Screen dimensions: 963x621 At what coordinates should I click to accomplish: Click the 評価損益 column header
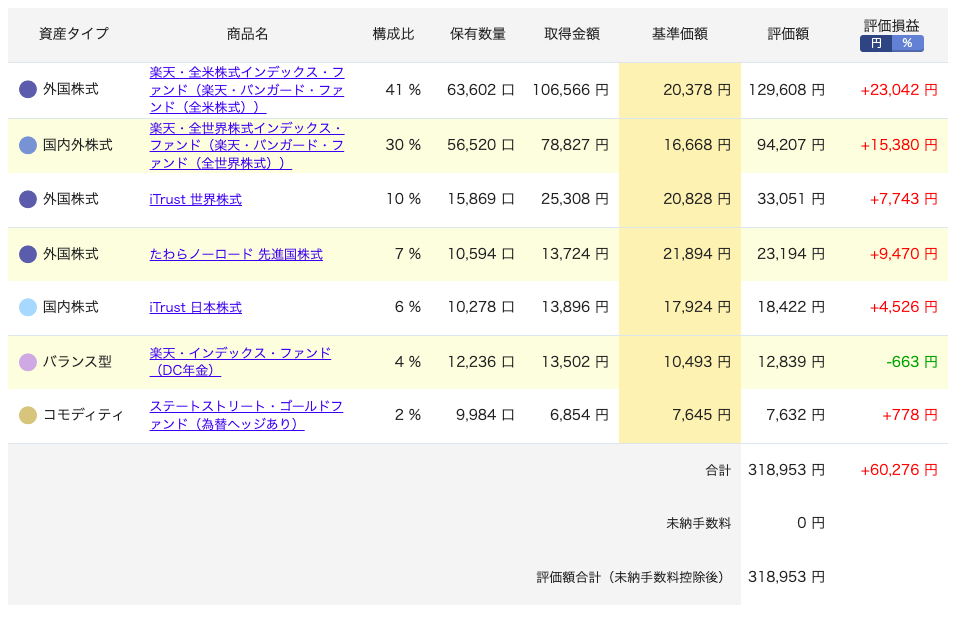pos(892,26)
